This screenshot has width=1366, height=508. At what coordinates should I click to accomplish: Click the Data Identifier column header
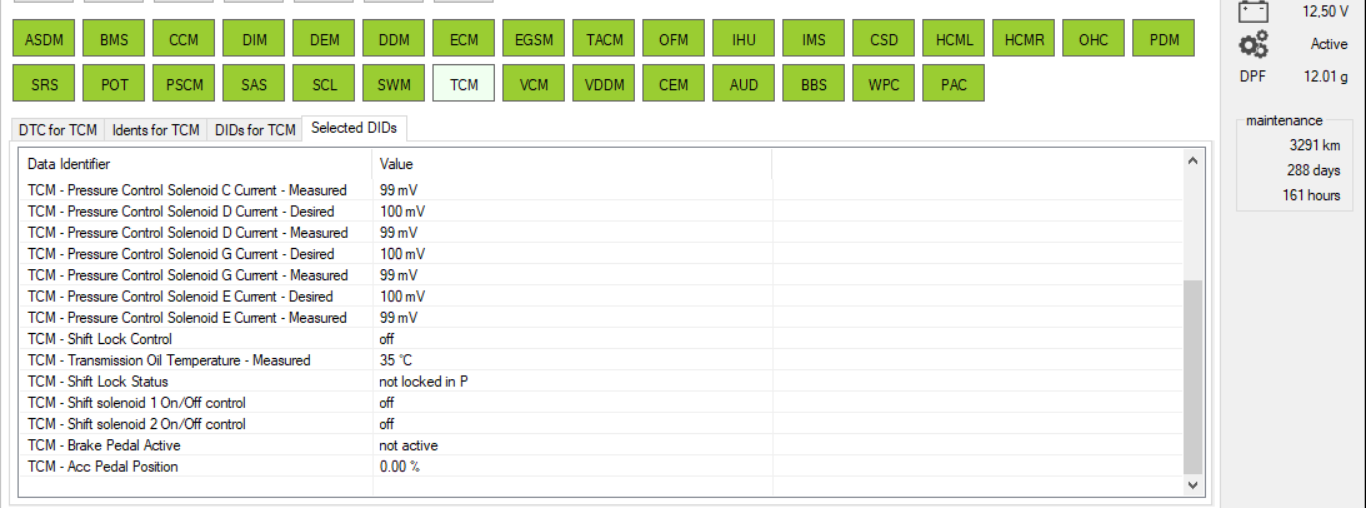pos(69,164)
